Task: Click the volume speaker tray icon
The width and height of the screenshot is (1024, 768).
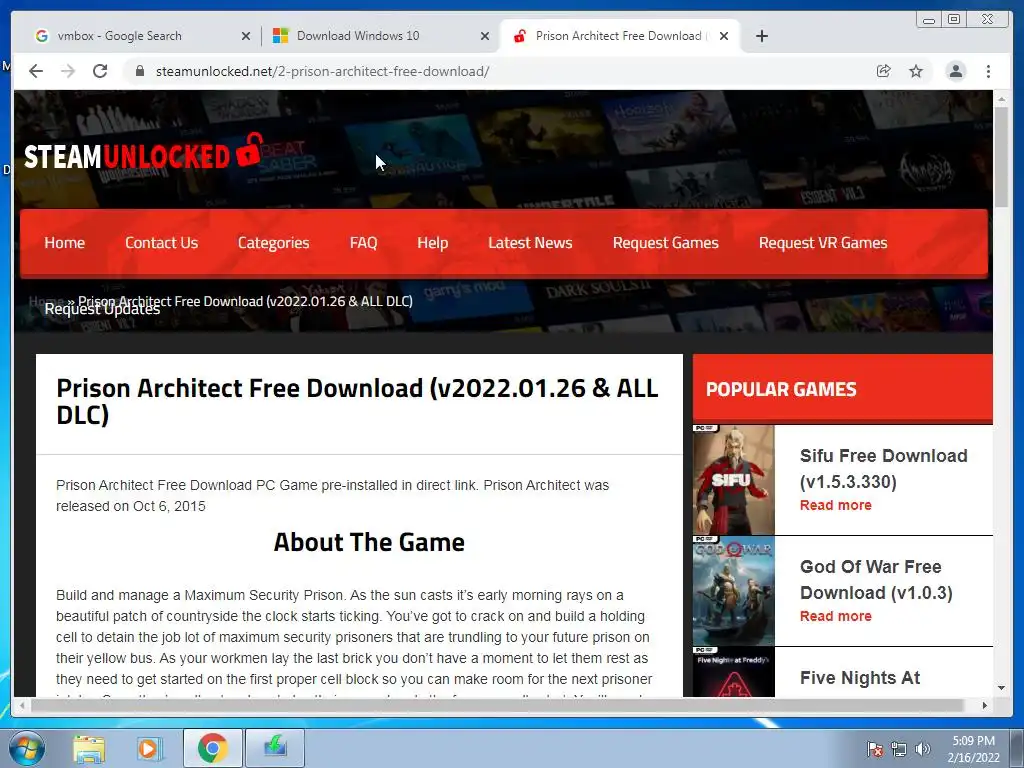Action: [x=922, y=749]
